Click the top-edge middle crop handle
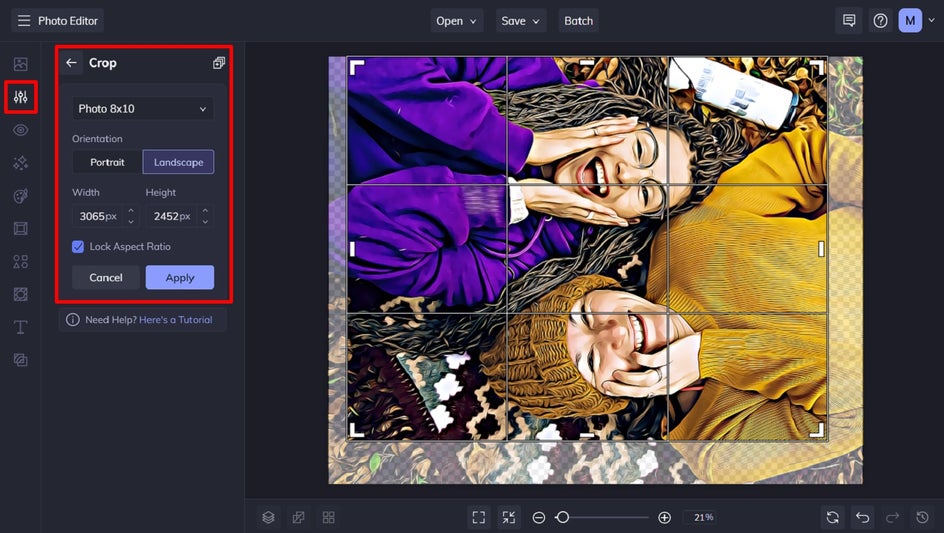Image resolution: width=944 pixels, height=533 pixels. tap(587, 63)
